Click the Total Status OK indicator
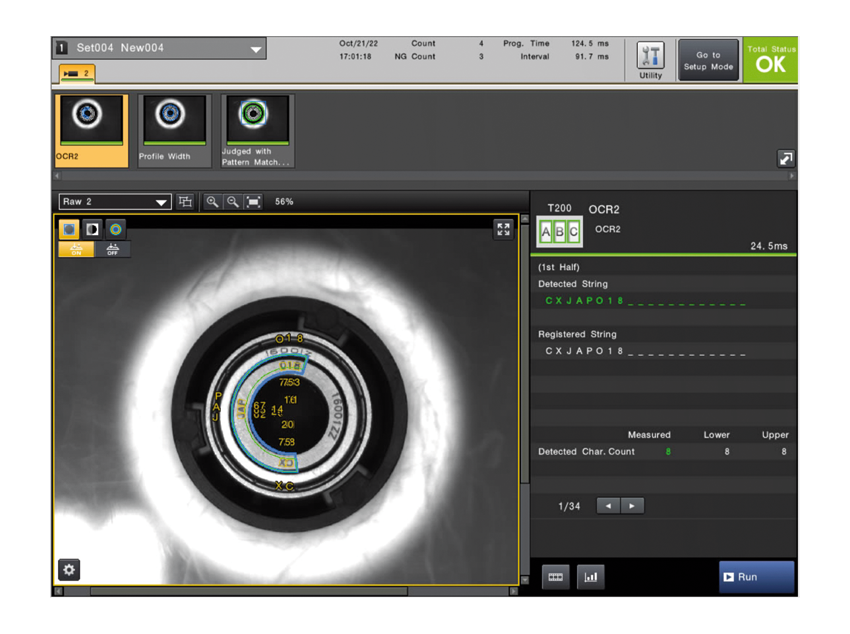 pyautogui.click(x=770, y=60)
